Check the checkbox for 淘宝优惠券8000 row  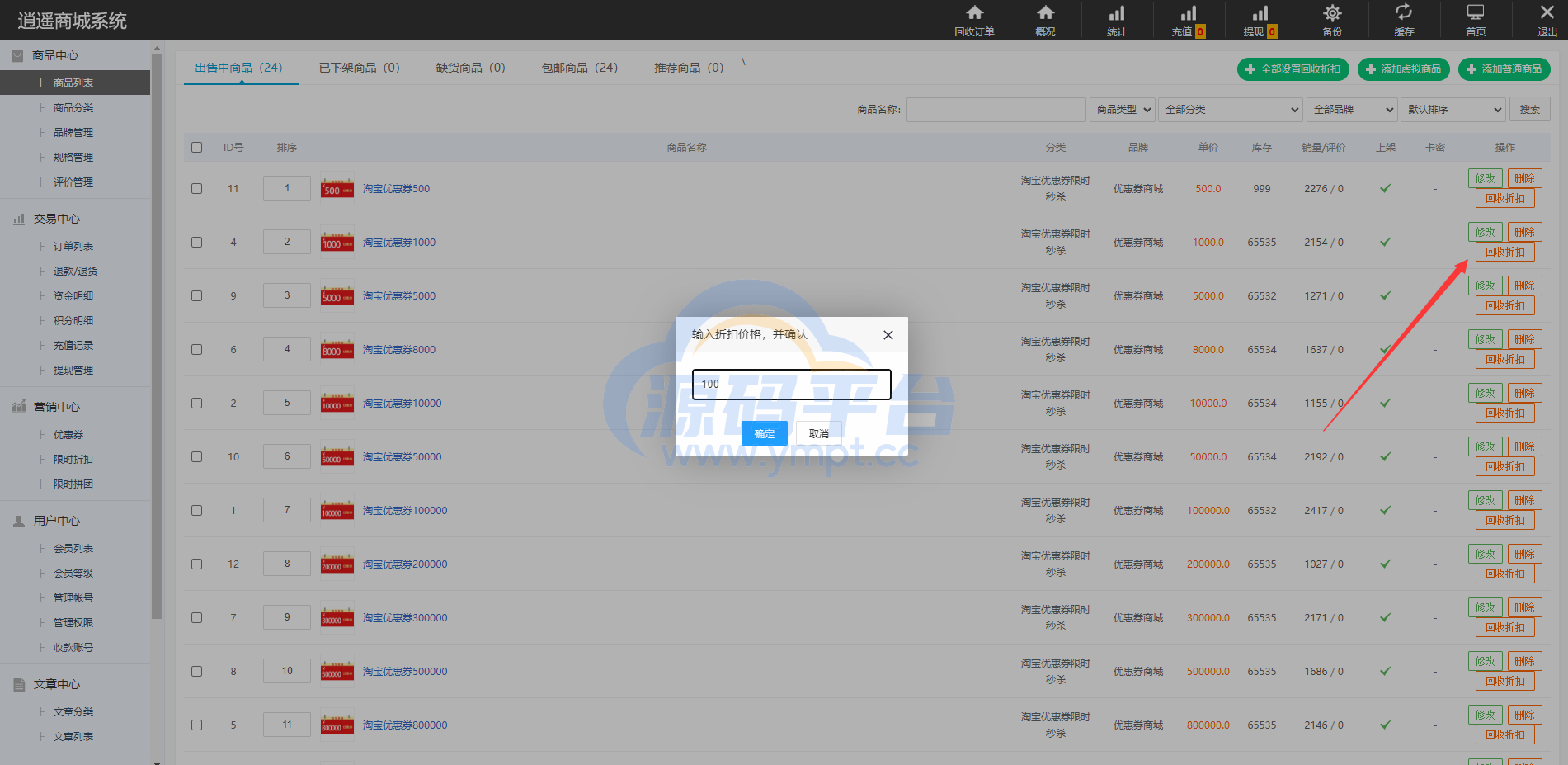tap(196, 349)
